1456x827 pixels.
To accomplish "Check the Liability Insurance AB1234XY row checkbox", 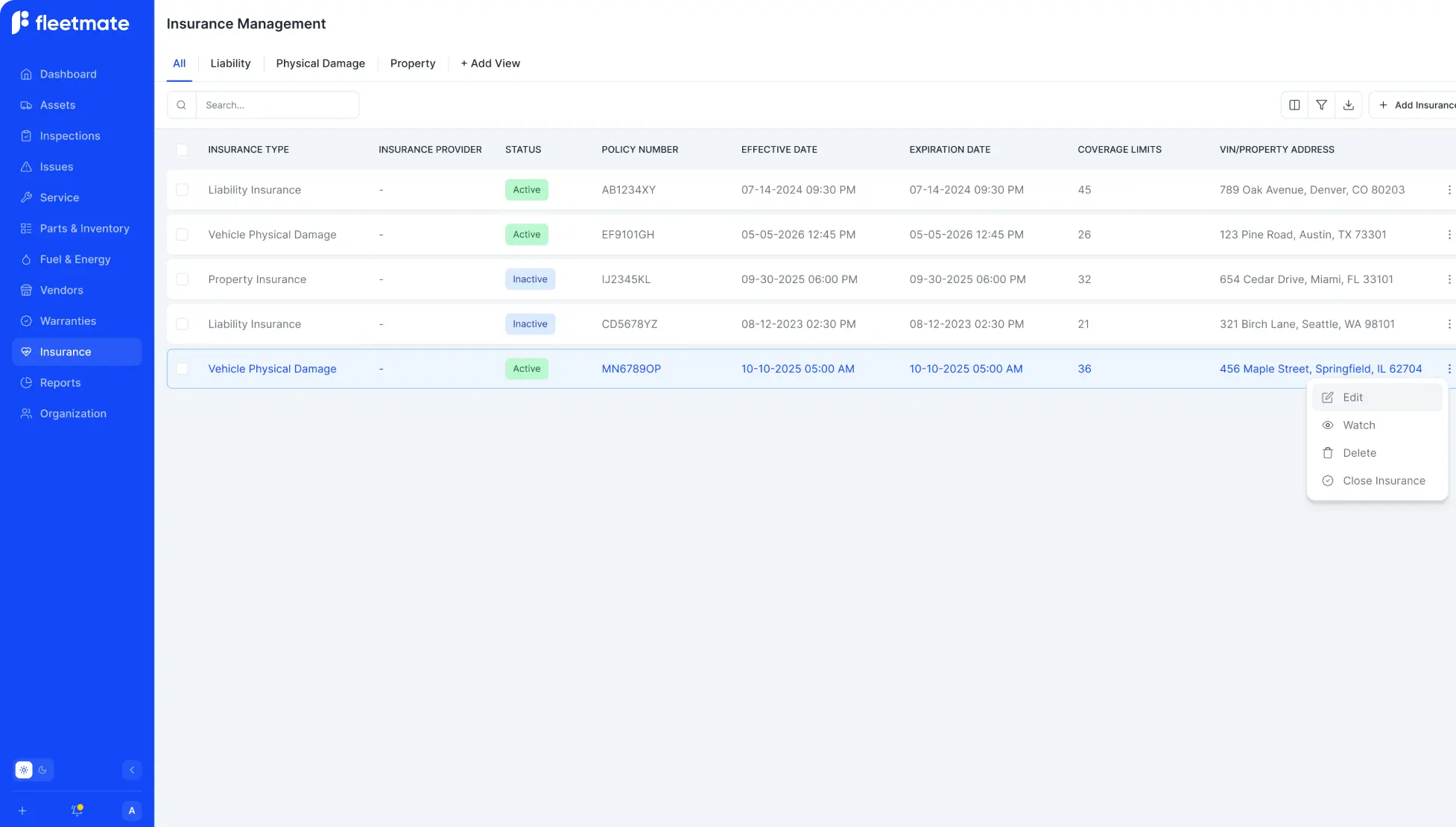I will pyautogui.click(x=182, y=190).
